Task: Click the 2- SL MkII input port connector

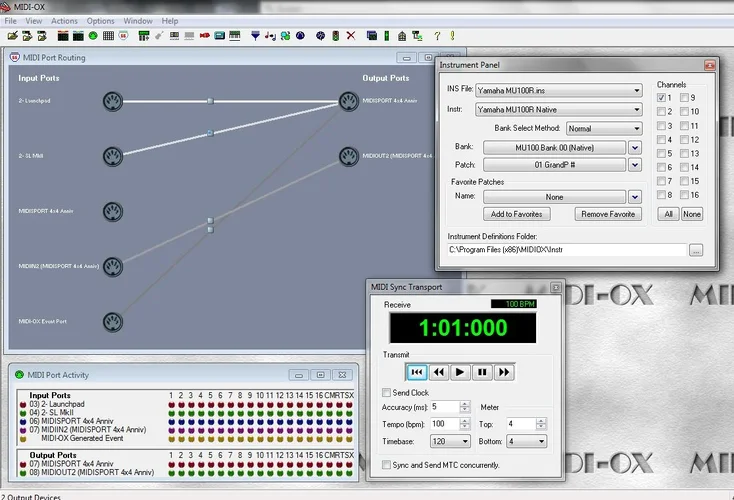Action: point(113,156)
